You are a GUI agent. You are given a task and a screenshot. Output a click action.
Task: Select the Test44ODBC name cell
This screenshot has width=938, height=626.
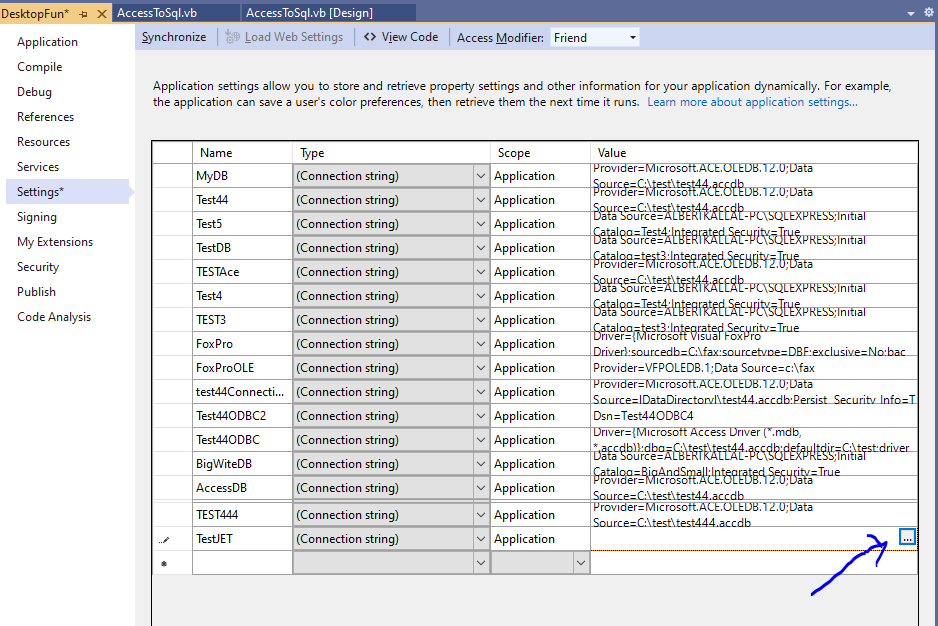[x=242, y=440]
